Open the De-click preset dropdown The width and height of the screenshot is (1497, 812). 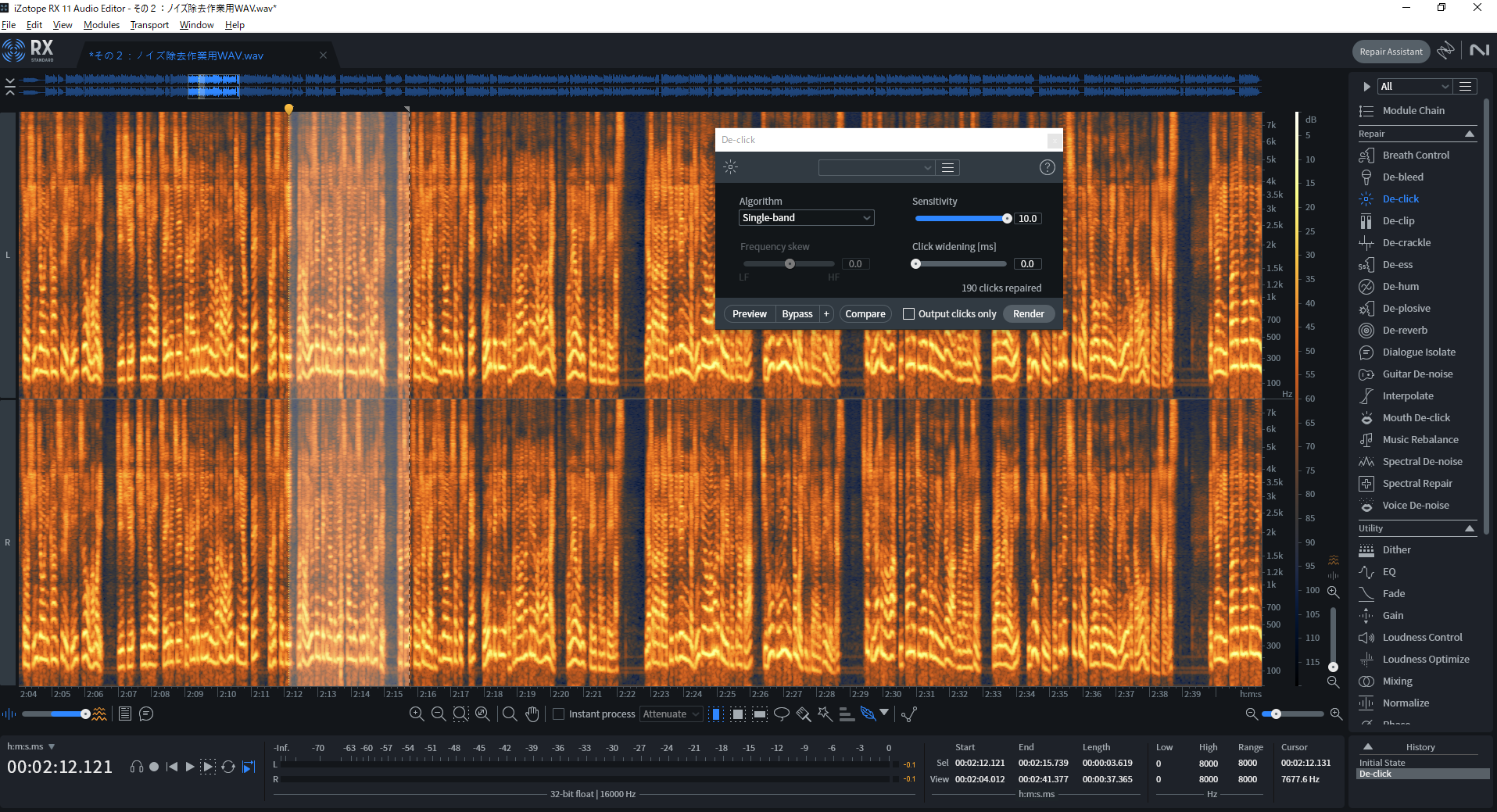click(x=876, y=167)
